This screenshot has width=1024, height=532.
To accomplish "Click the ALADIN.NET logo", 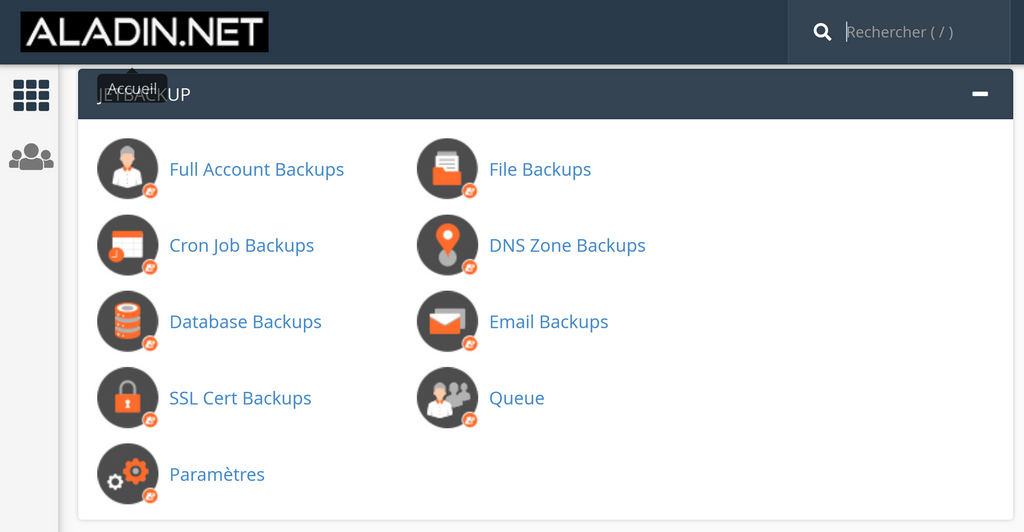I will point(145,32).
